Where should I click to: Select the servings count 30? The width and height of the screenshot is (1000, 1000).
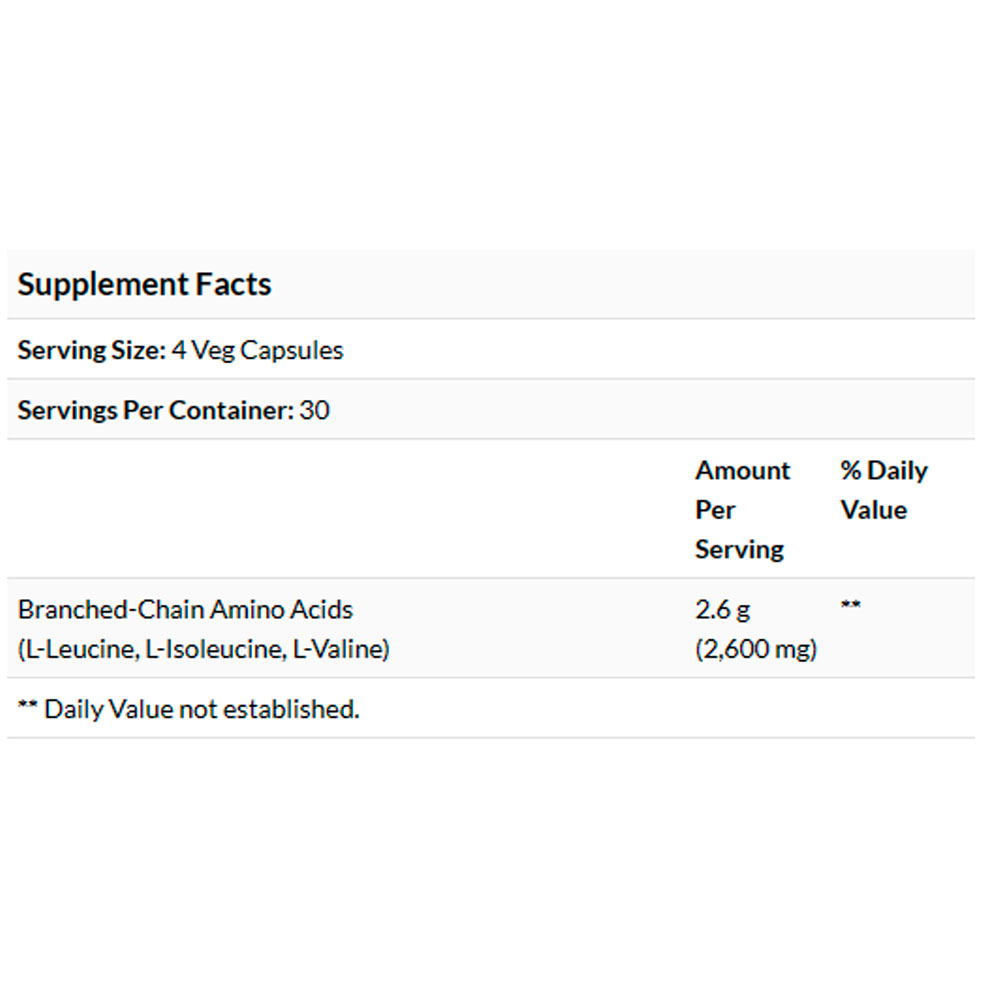pyautogui.click(x=314, y=410)
